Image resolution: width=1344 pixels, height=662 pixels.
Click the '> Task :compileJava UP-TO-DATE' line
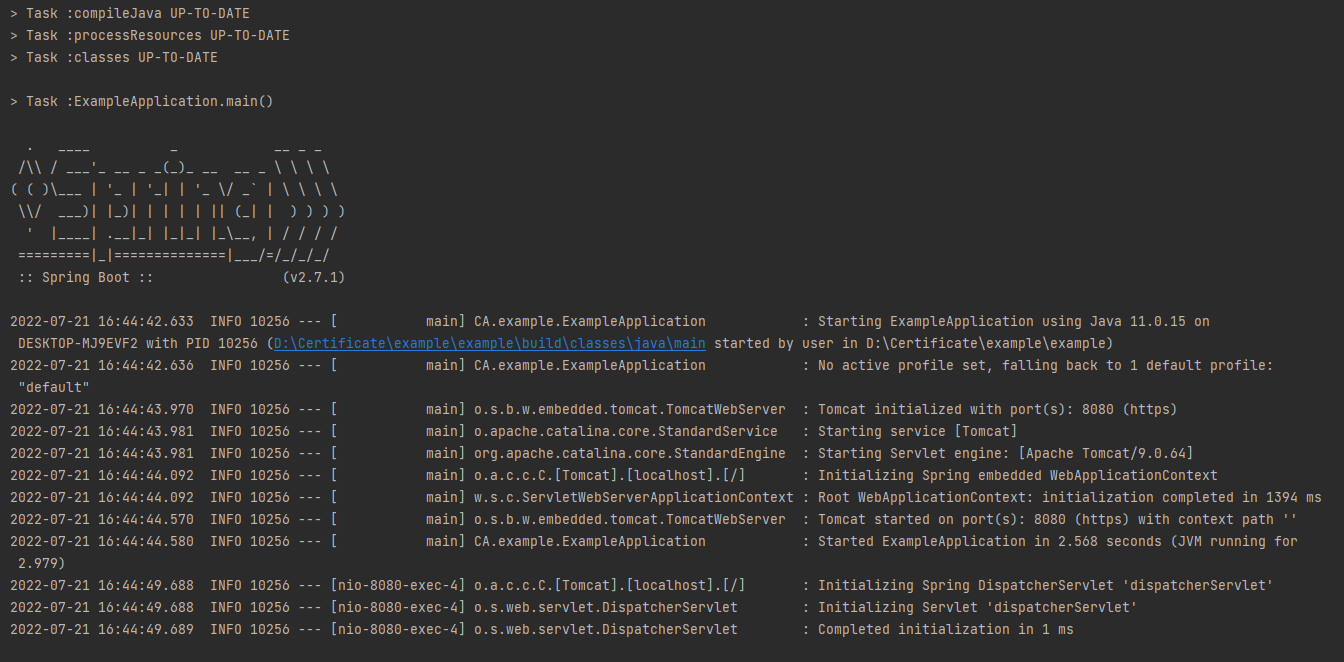pyautogui.click(x=130, y=13)
